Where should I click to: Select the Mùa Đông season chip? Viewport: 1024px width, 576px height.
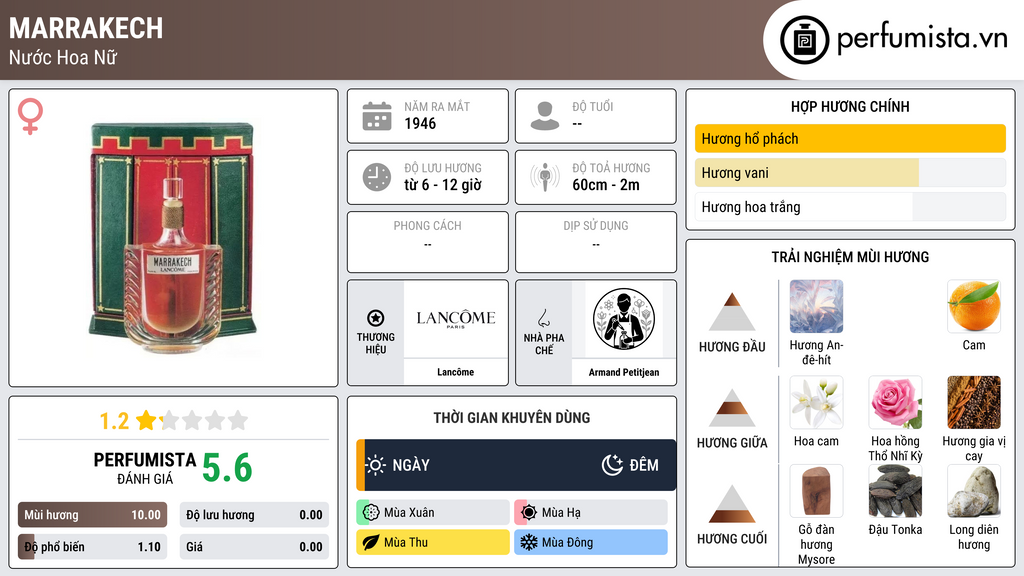(x=591, y=542)
